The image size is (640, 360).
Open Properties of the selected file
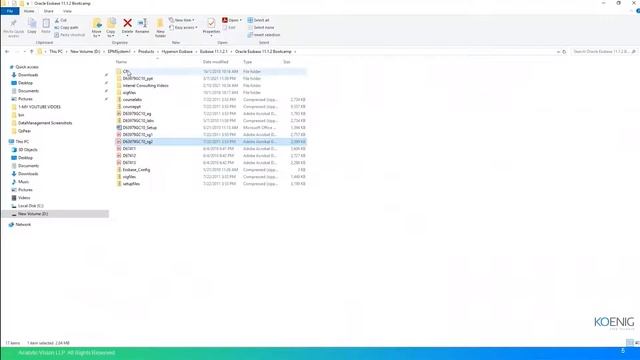[x=211, y=26]
